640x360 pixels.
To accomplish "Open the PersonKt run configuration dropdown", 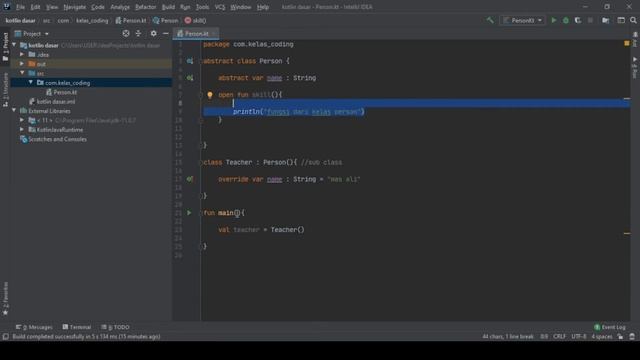I will coord(522,20).
